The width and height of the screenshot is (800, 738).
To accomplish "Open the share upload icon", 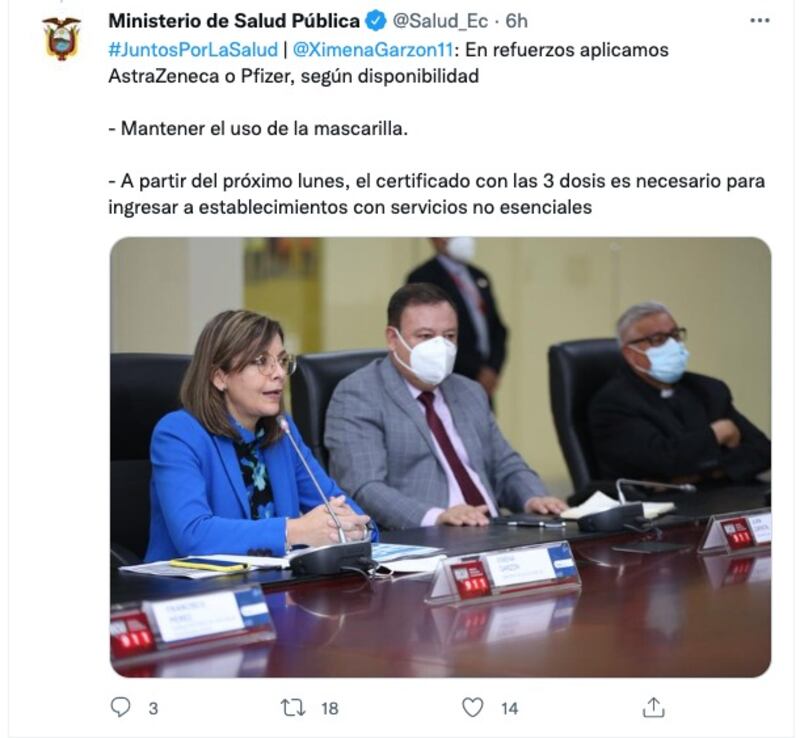I will coord(654,707).
